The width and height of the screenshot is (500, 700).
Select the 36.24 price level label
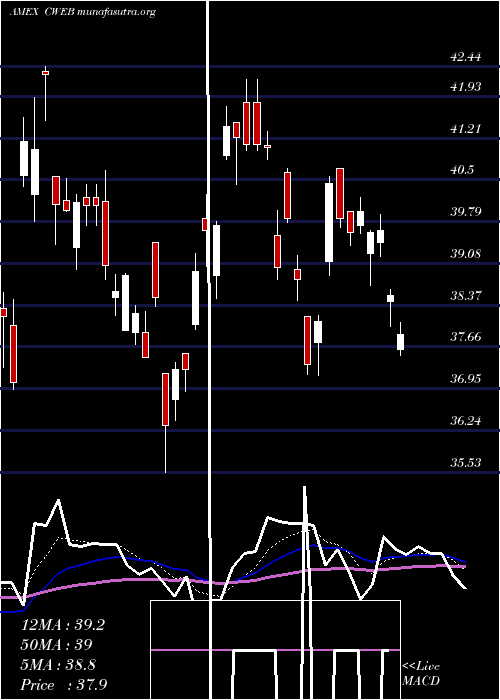[466, 421]
